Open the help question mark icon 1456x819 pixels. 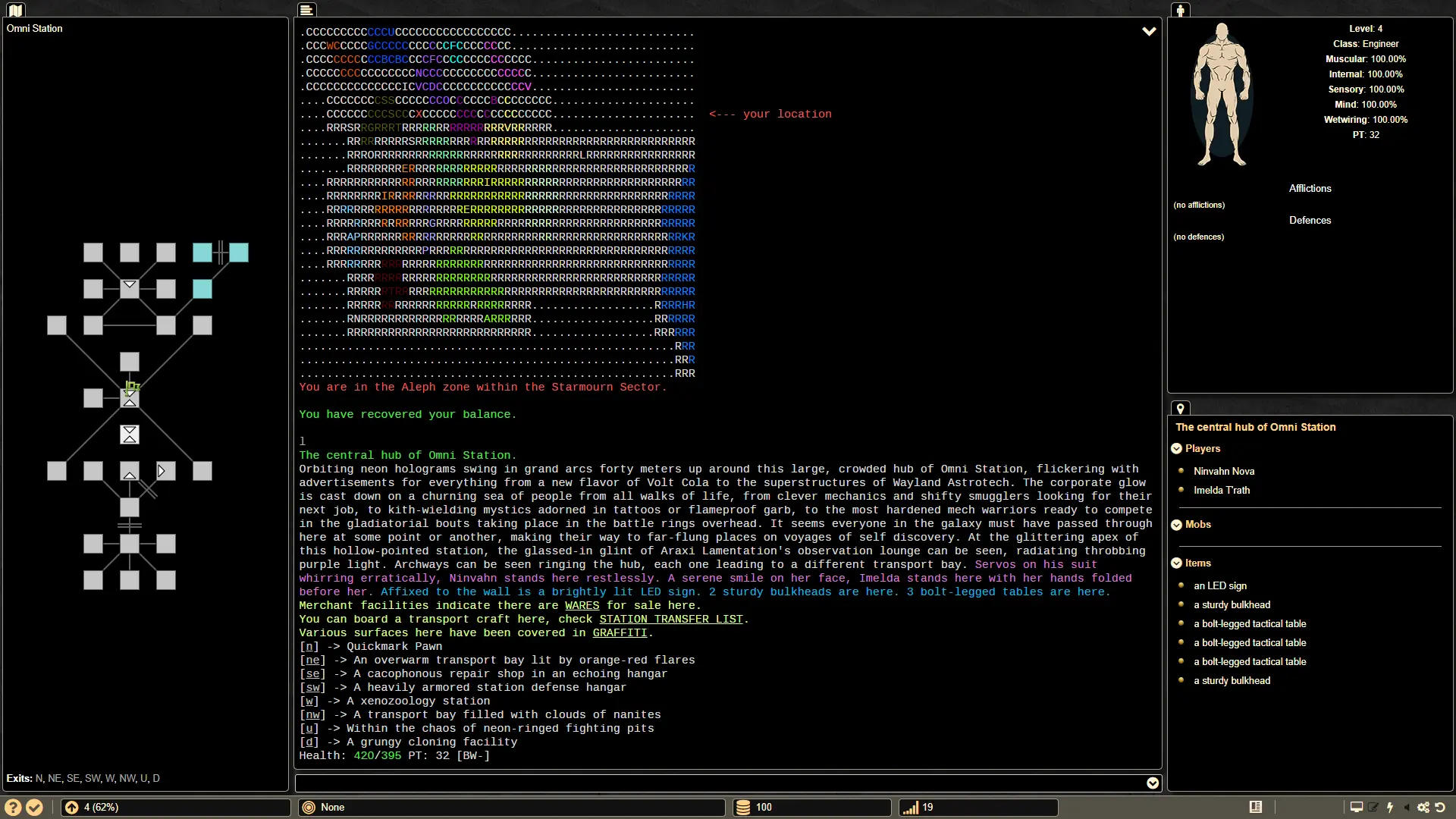(14, 808)
